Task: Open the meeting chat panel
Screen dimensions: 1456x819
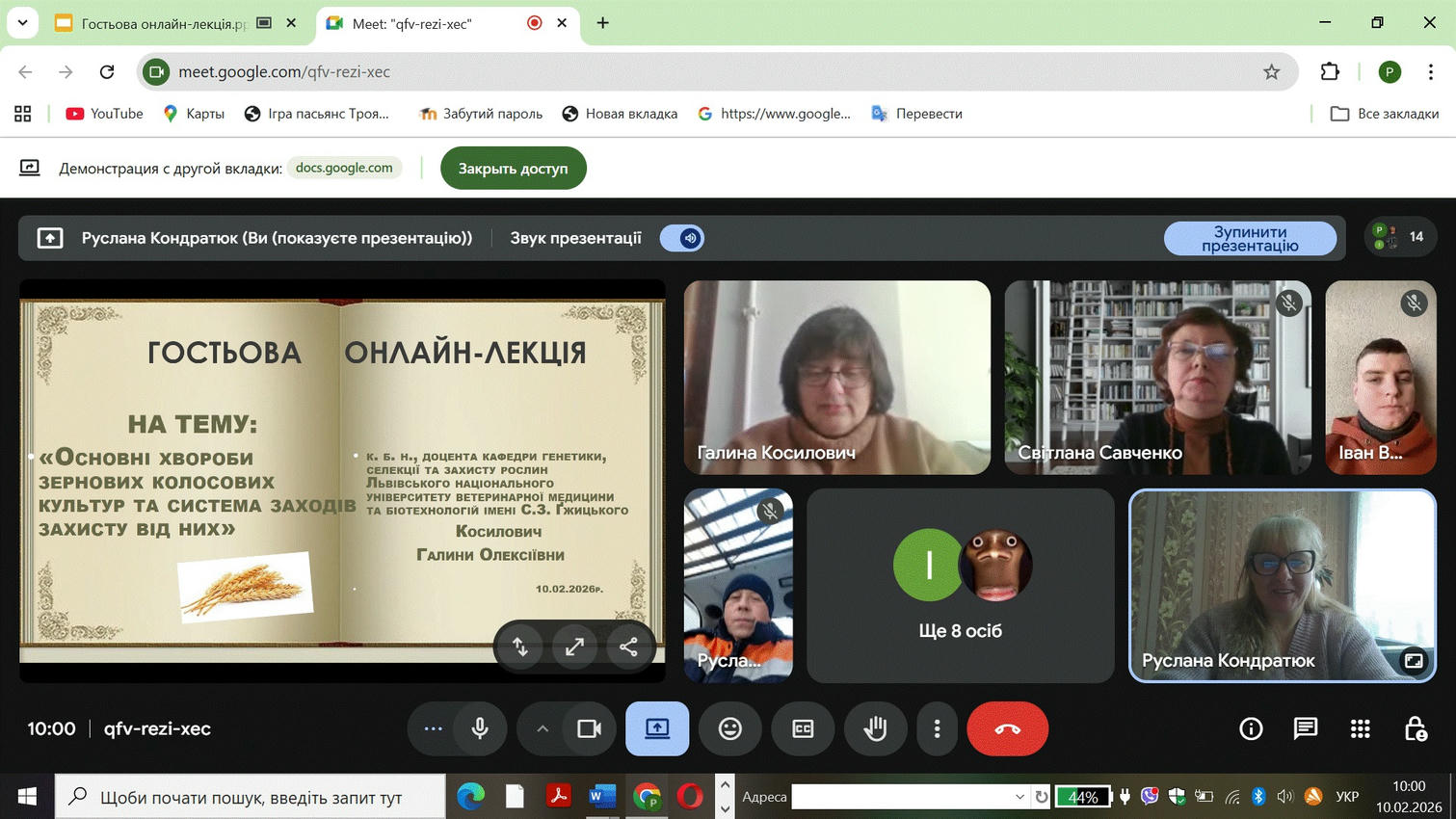Action: pos(1305,729)
